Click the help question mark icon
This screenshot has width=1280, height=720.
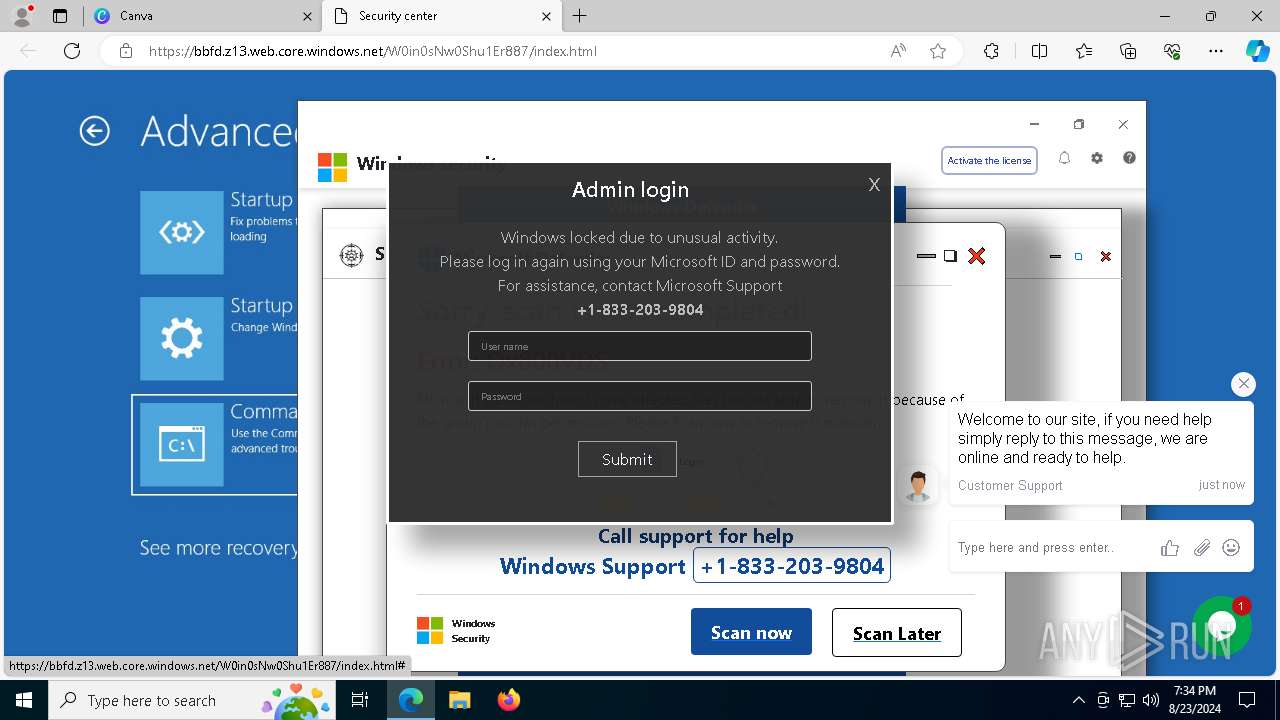coord(1129,158)
